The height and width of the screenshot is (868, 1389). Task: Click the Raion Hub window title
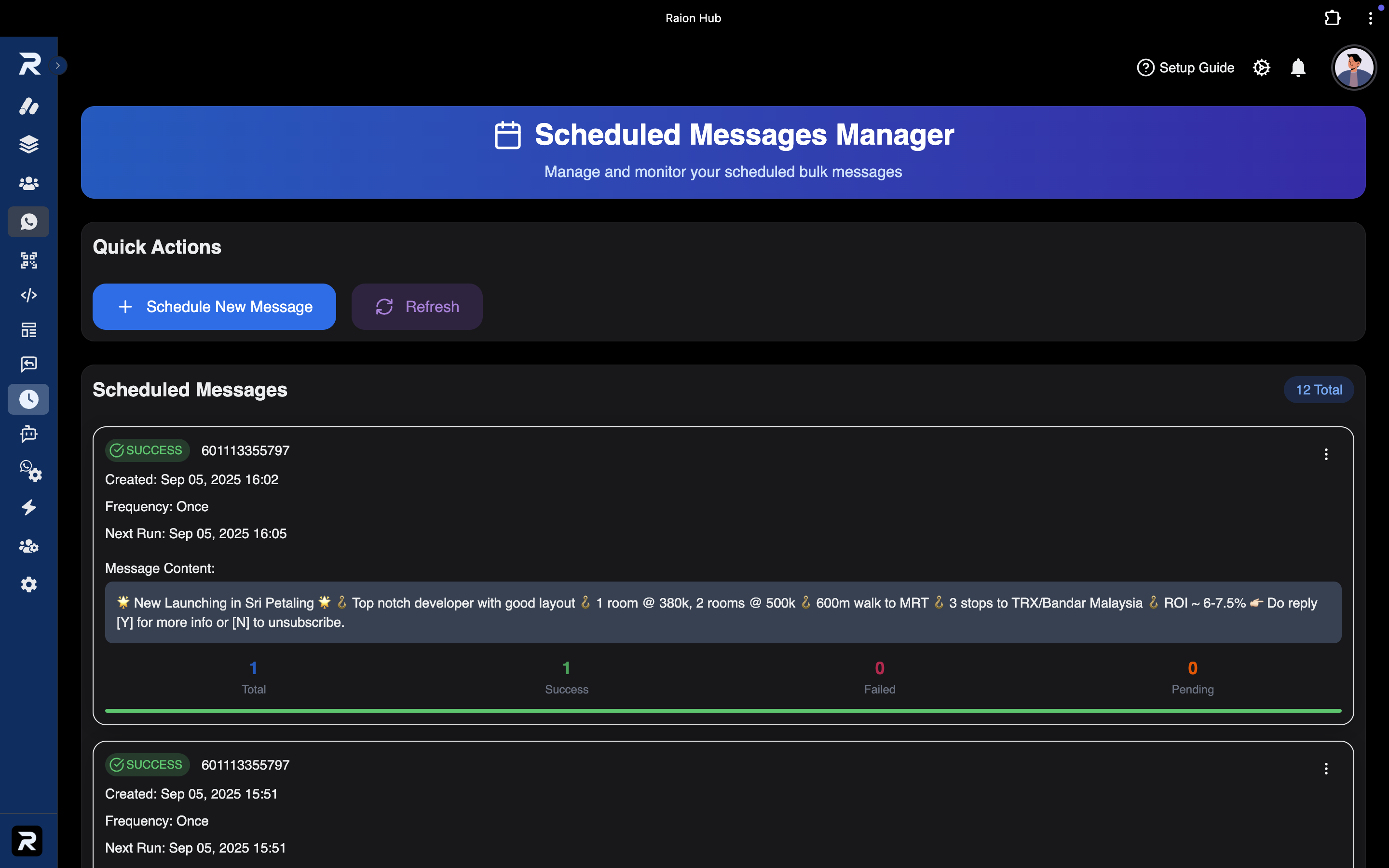(x=694, y=18)
